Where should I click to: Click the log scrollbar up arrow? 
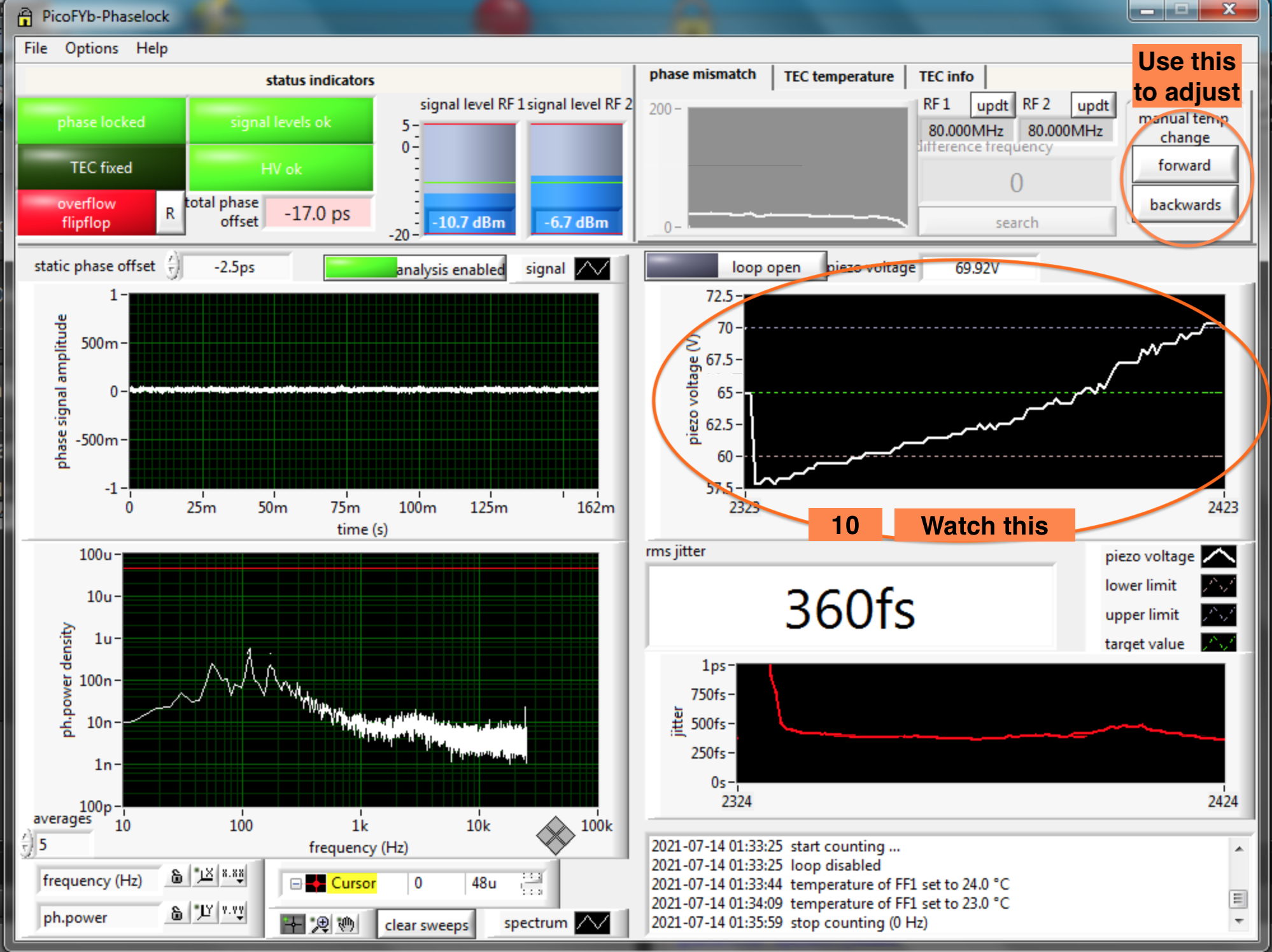tap(1239, 848)
